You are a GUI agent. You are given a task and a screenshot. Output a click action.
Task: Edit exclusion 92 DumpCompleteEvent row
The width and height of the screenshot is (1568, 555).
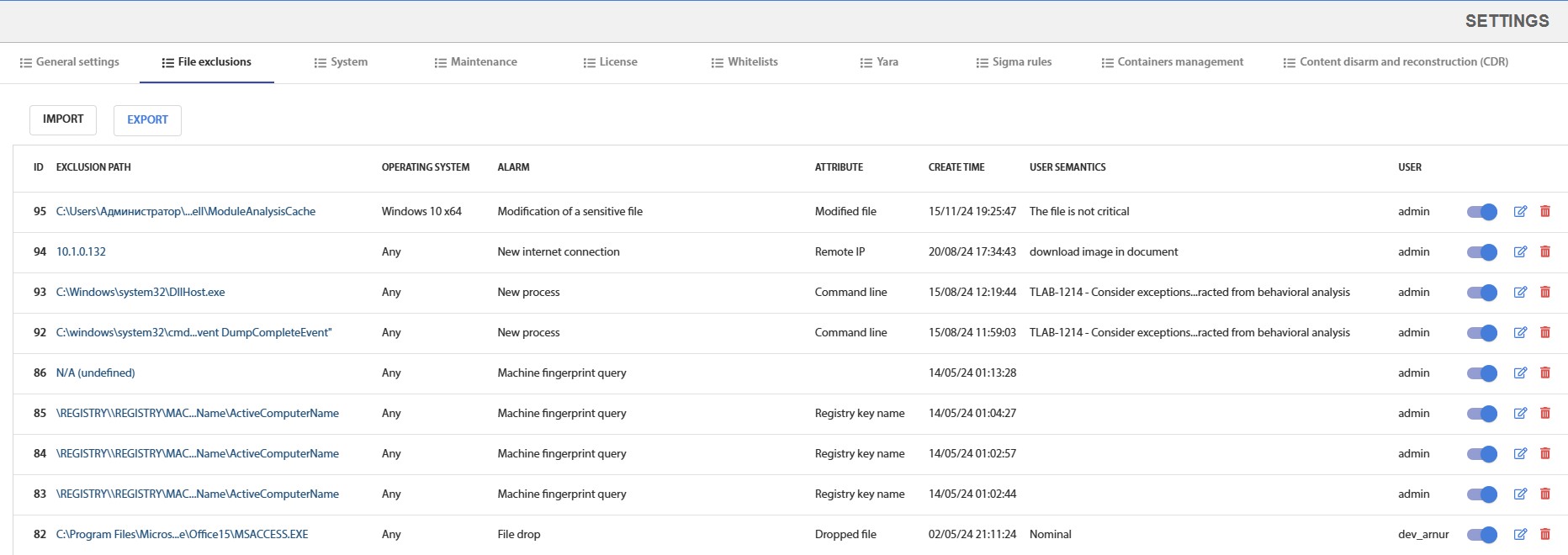click(x=1520, y=333)
